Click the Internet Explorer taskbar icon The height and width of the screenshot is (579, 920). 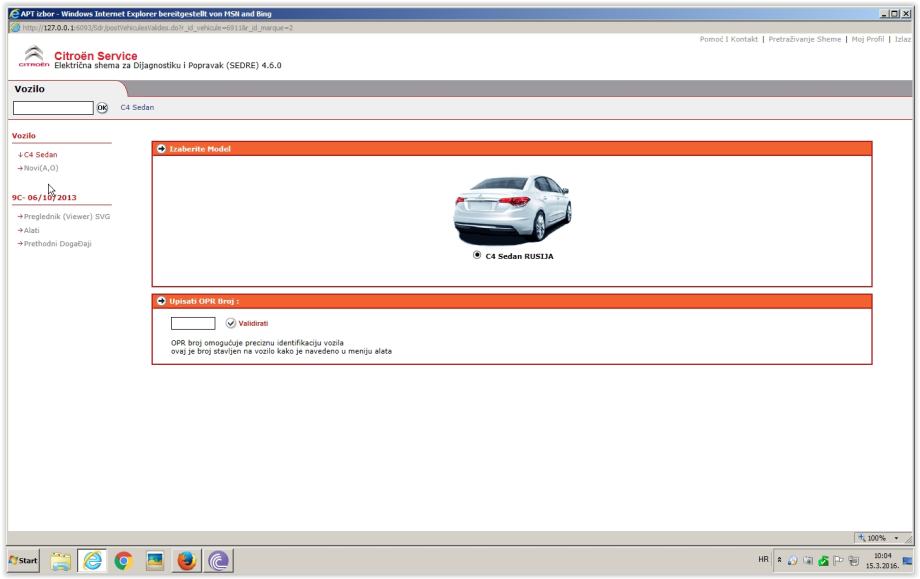(x=91, y=561)
